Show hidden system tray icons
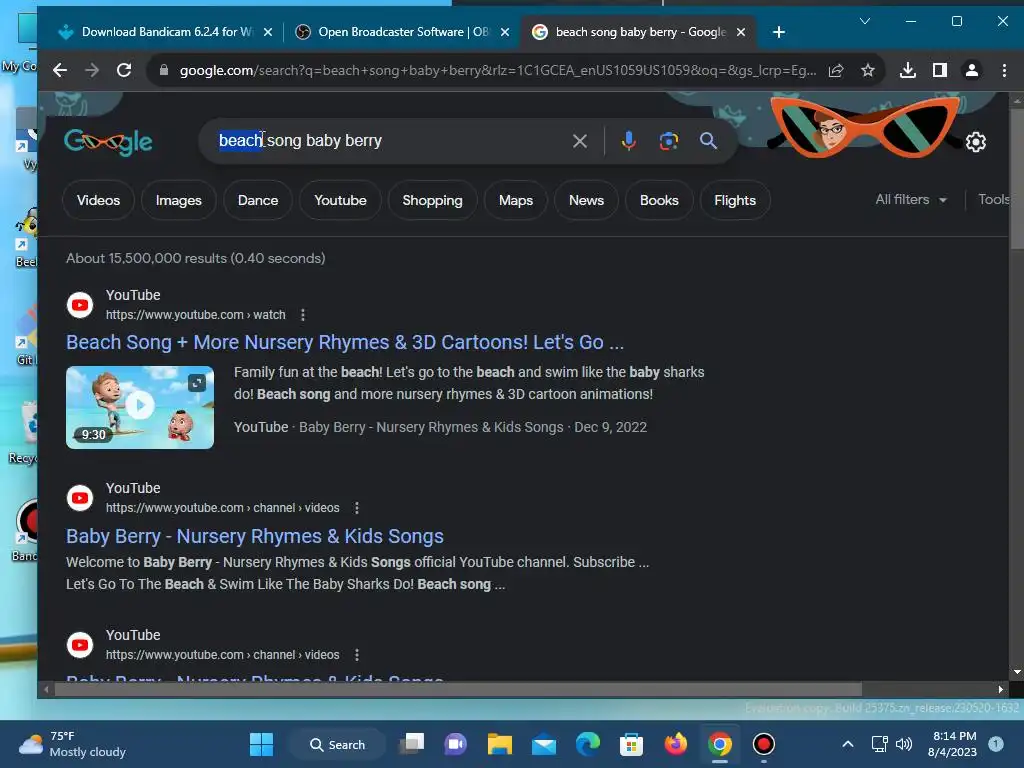1024x768 pixels. tap(848, 744)
